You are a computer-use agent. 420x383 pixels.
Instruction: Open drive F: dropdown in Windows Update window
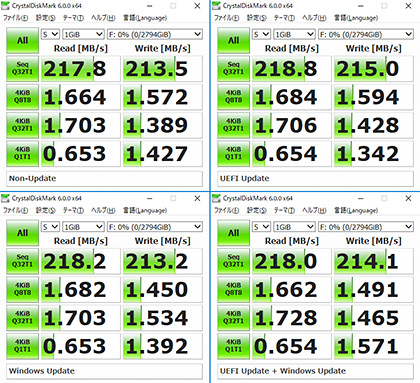click(155, 227)
